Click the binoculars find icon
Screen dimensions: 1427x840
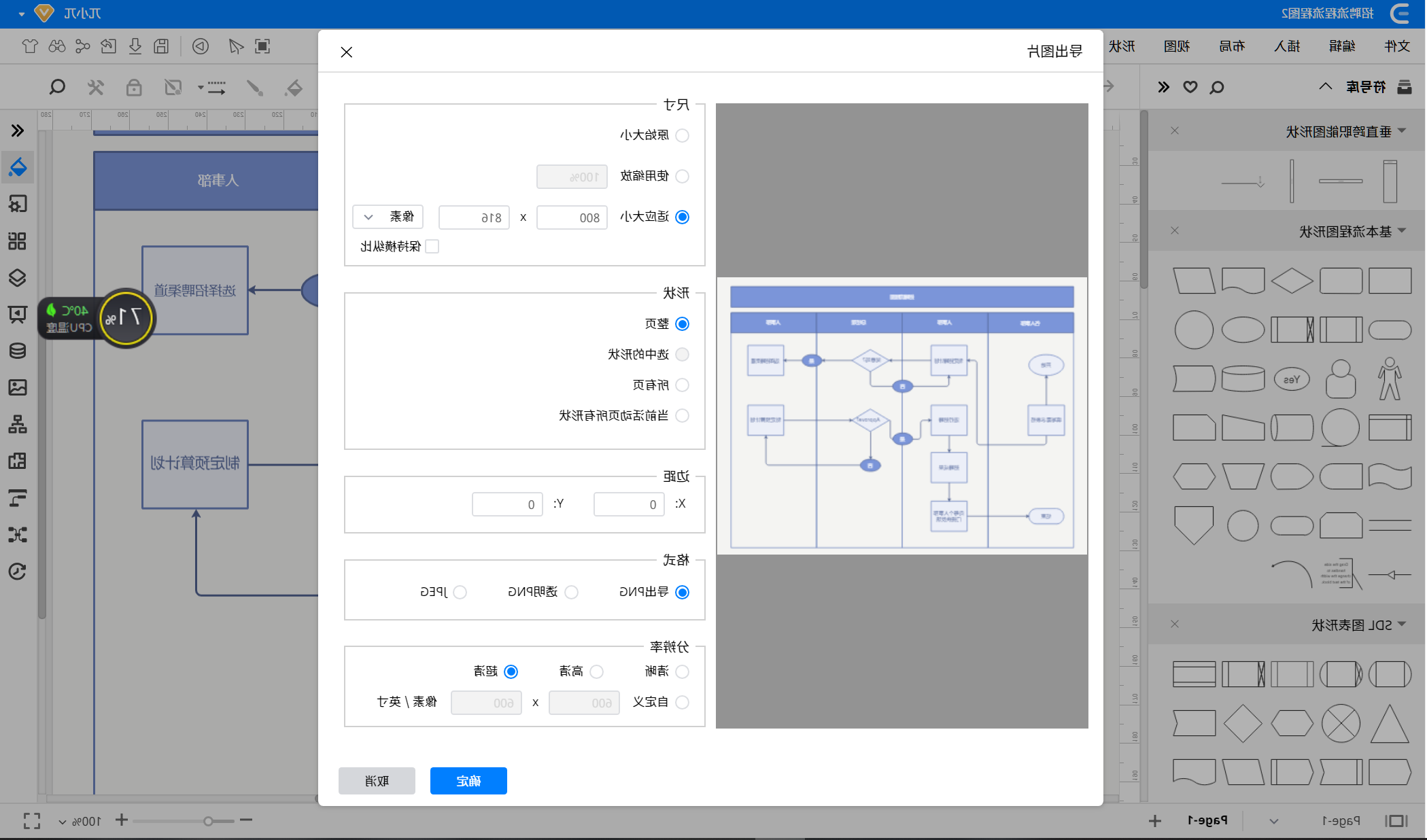tap(57, 46)
